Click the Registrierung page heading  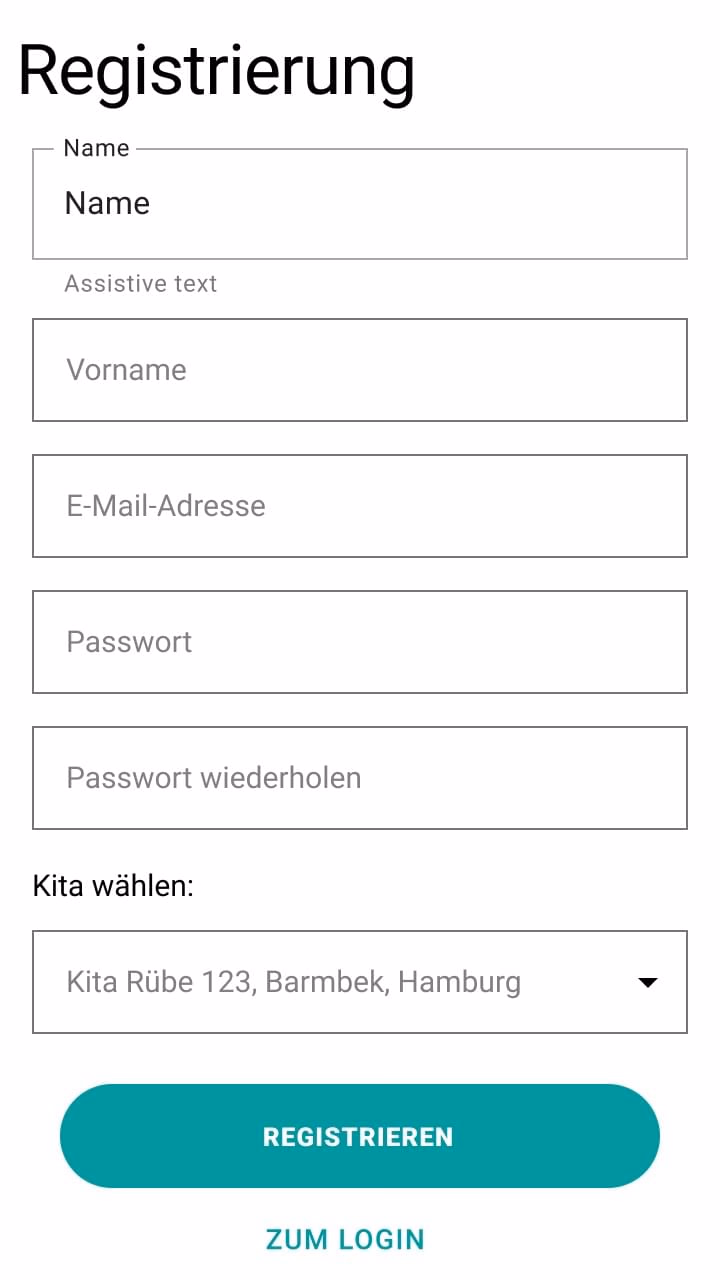pyautogui.click(x=216, y=70)
